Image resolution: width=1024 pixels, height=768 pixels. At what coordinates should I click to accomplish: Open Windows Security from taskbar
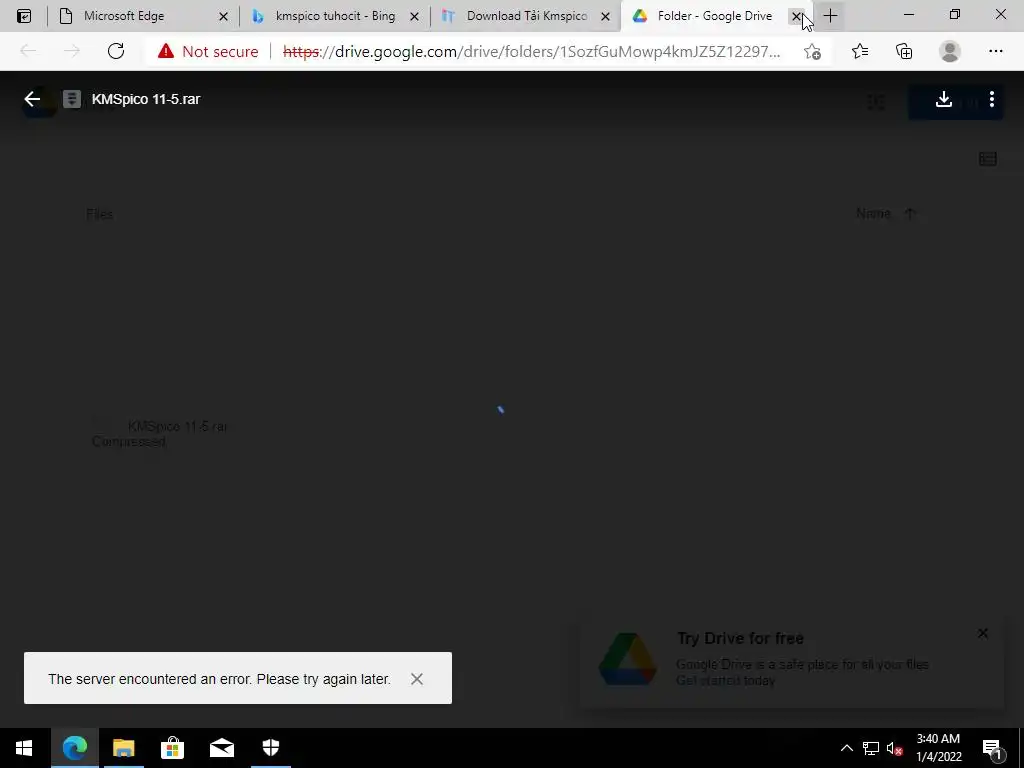270,748
